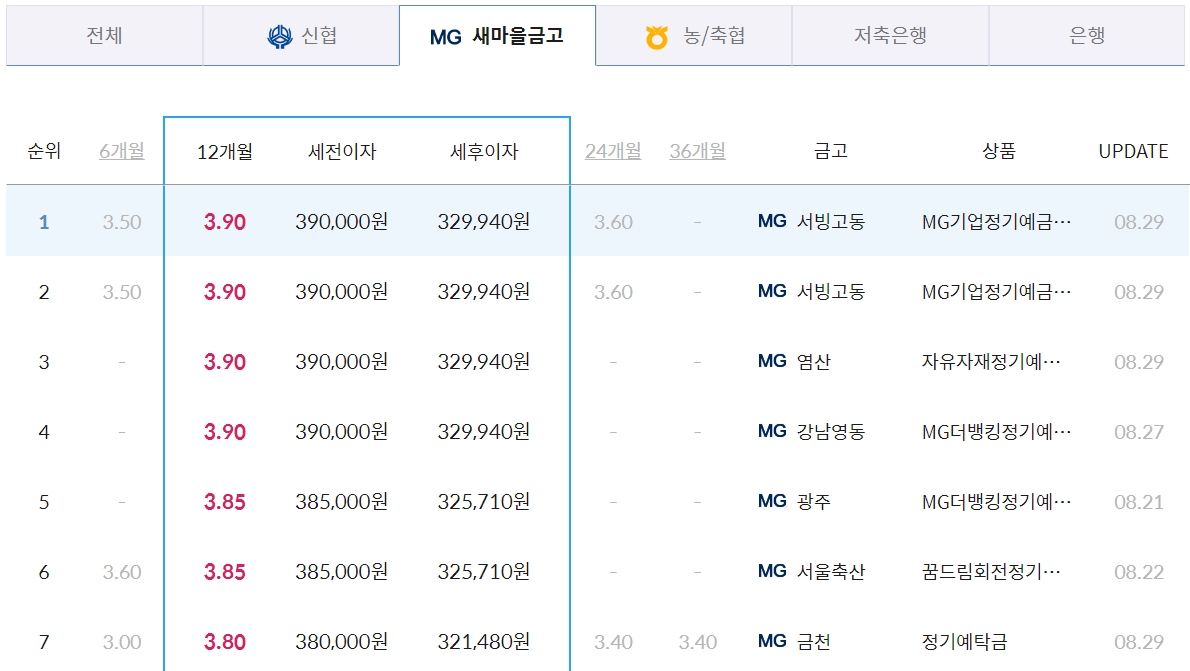Click the 신협 logo icon

pyautogui.click(x=280, y=36)
